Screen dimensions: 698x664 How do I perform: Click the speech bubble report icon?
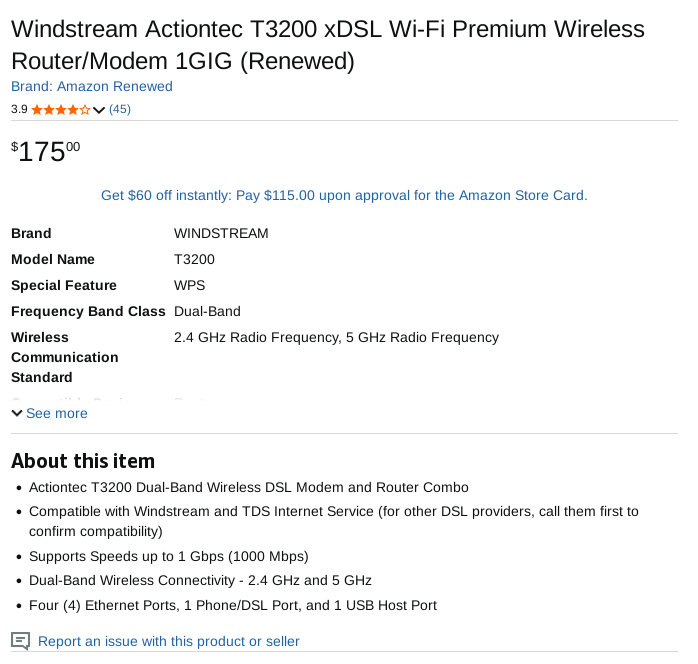point(20,641)
